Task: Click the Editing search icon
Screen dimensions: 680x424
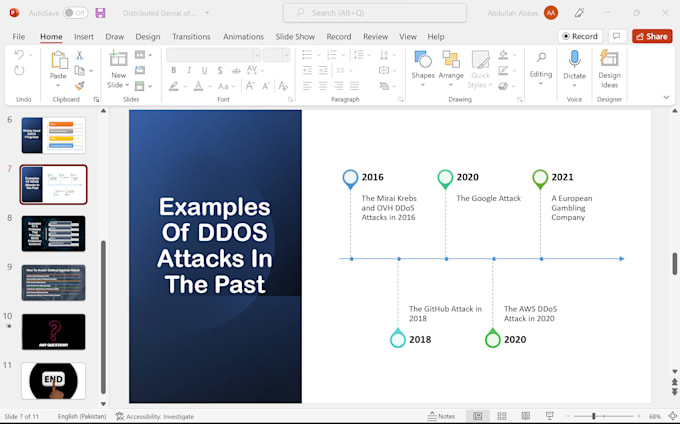Action: (541, 57)
